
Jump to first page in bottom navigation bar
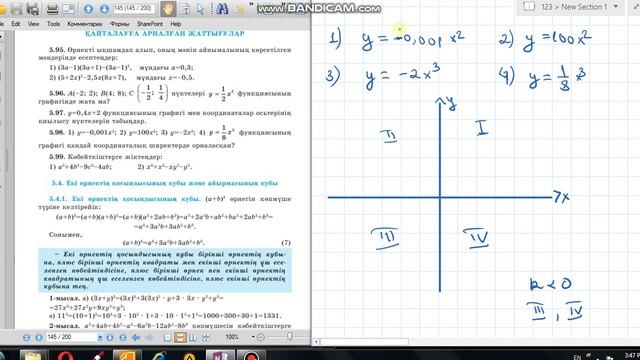click(27, 338)
